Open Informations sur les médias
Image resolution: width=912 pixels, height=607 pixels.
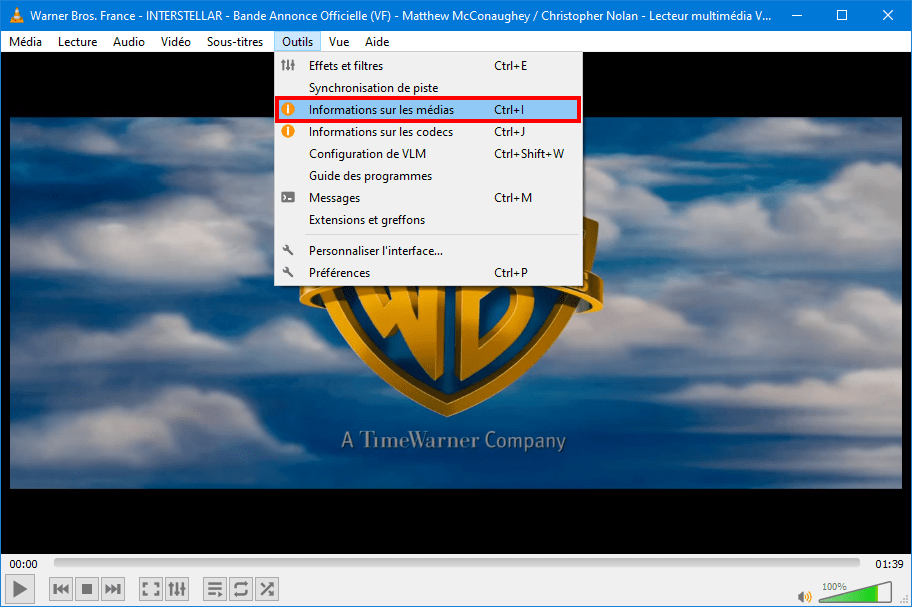click(x=428, y=110)
